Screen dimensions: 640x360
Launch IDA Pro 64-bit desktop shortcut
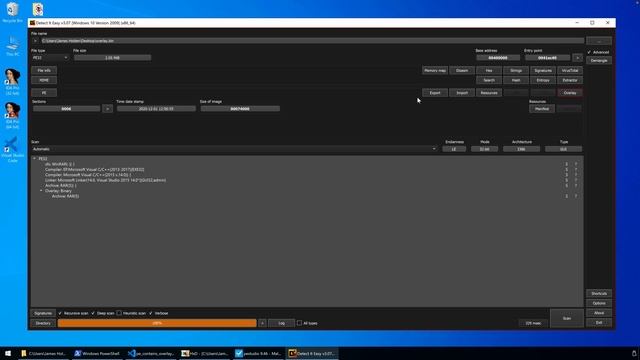[12, 116]
